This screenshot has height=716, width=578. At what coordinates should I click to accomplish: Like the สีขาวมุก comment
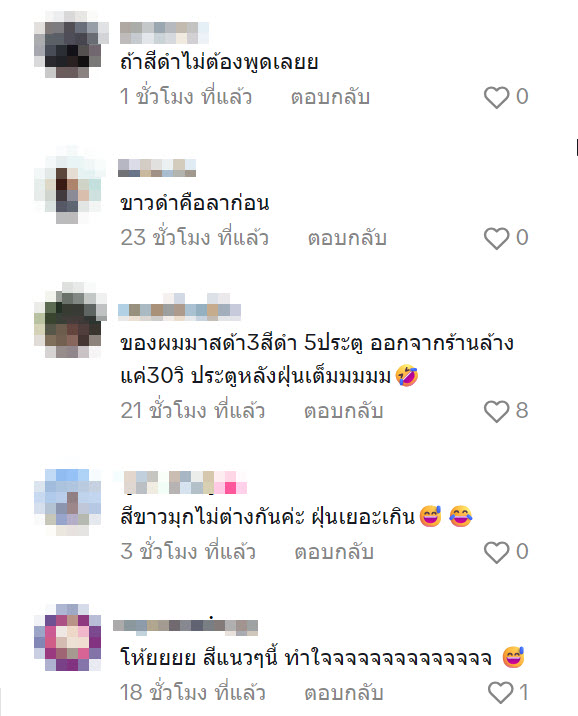(496, 553)
